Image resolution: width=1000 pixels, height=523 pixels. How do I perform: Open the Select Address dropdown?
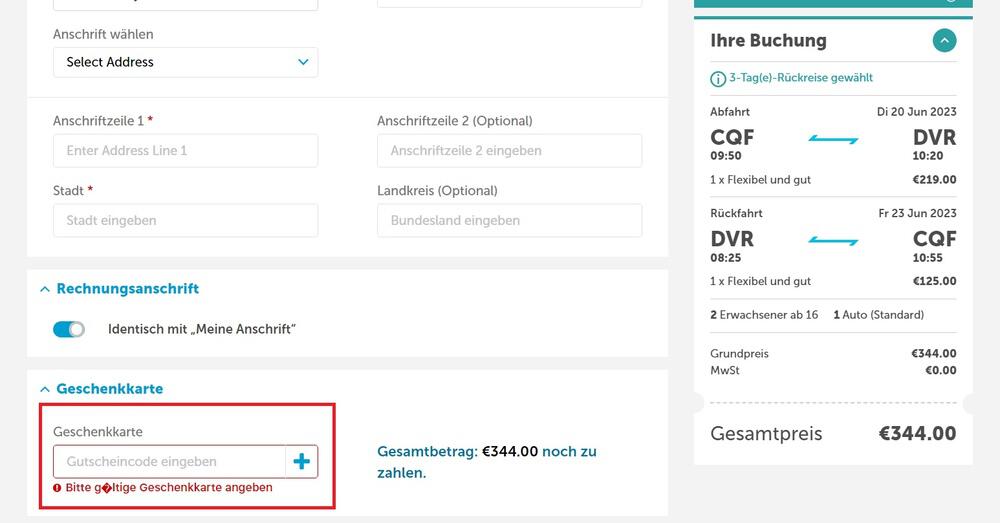(186, 63)
